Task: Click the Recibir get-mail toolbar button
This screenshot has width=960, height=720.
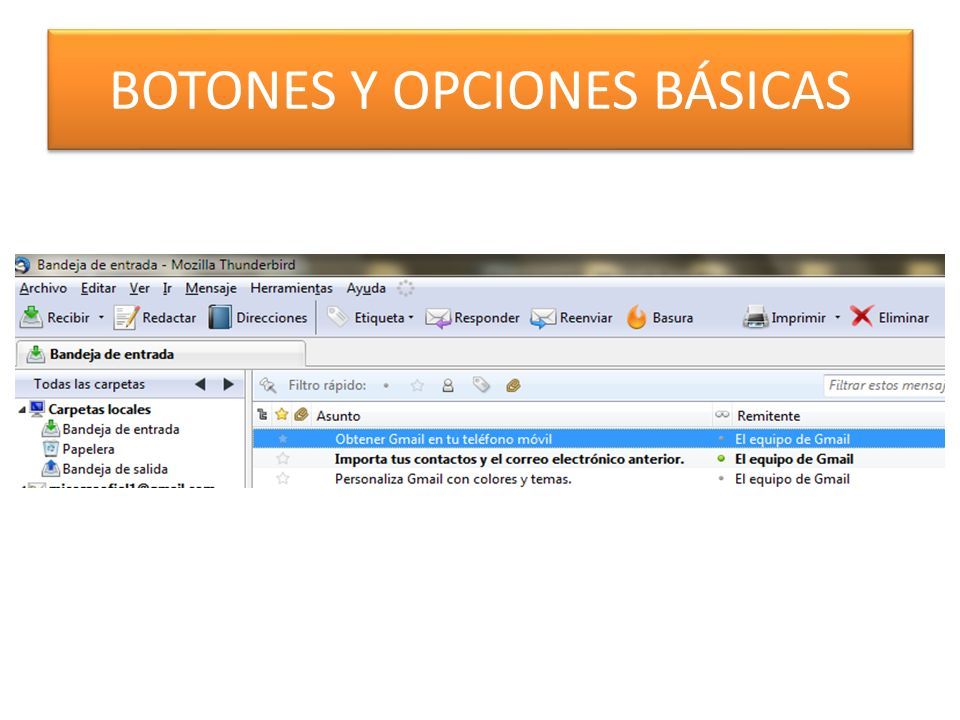Action: 55,317
